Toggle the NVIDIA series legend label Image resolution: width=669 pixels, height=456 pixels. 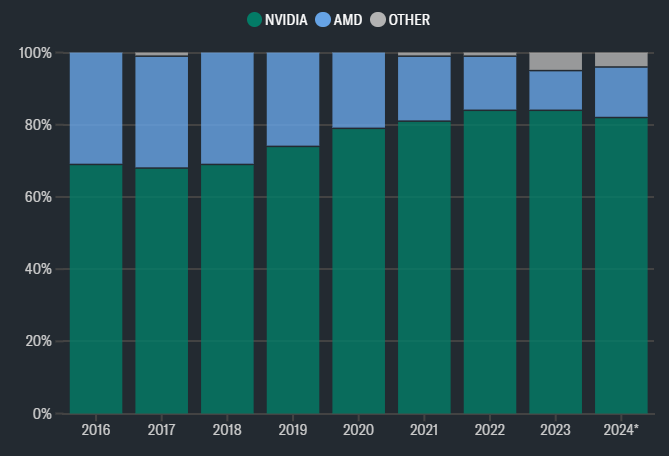(287, 19)
